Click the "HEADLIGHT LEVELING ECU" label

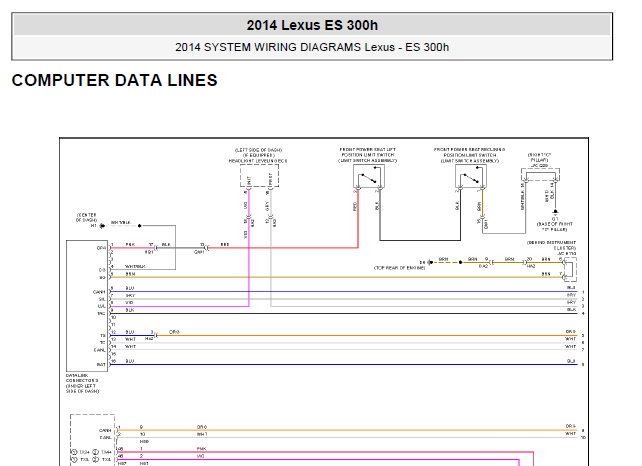click(x=258, y=161)
